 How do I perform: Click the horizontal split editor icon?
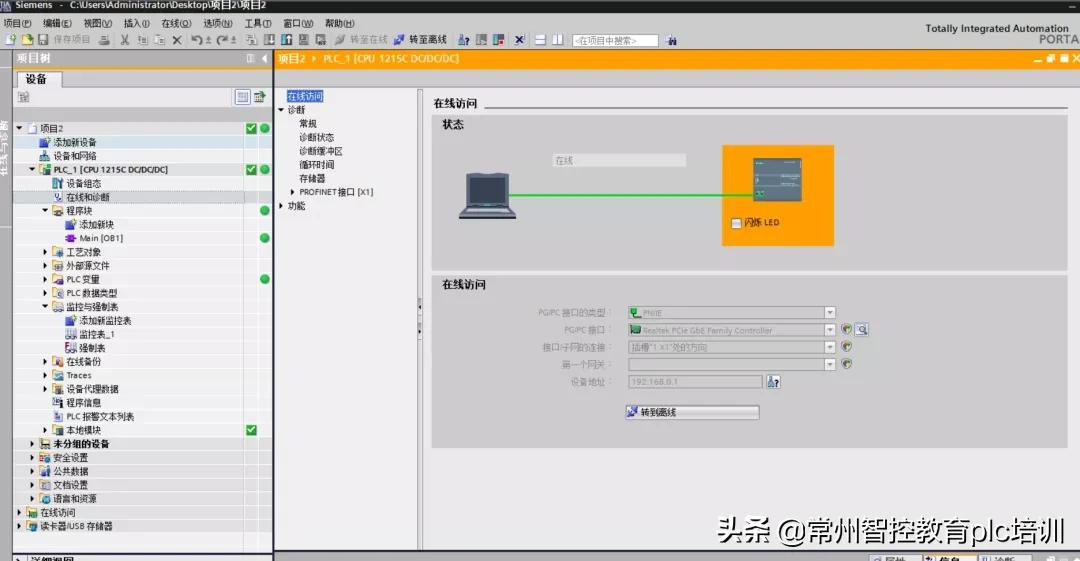click(541, 40)
